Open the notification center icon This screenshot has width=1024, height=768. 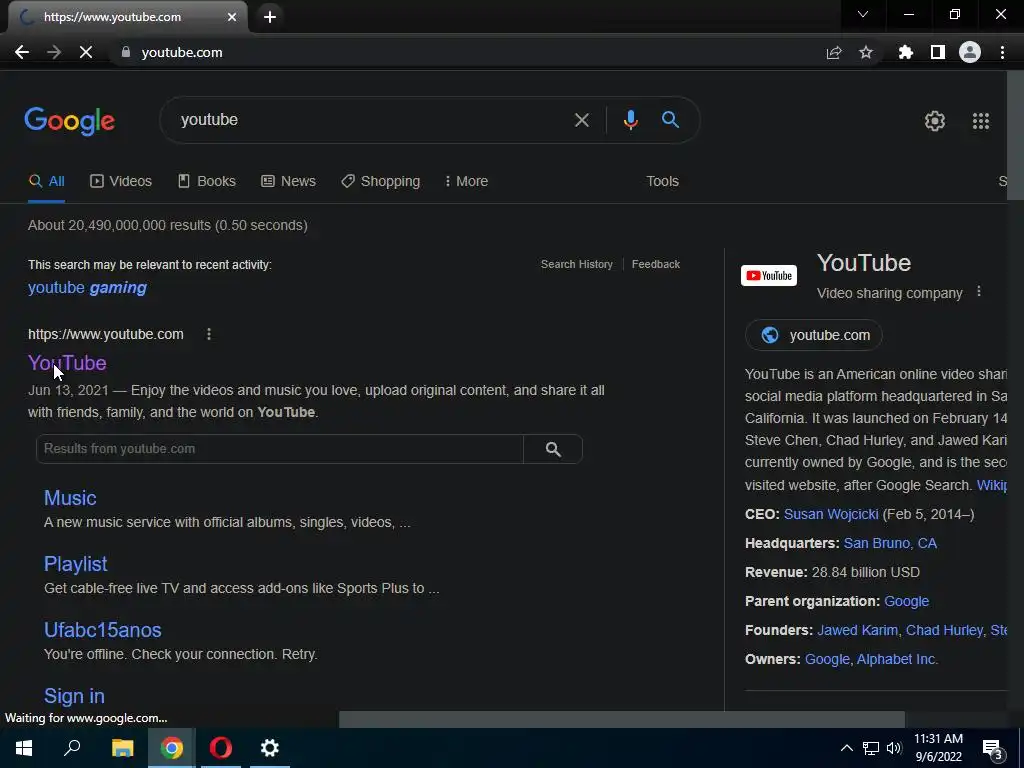click(x=992, y=749)
